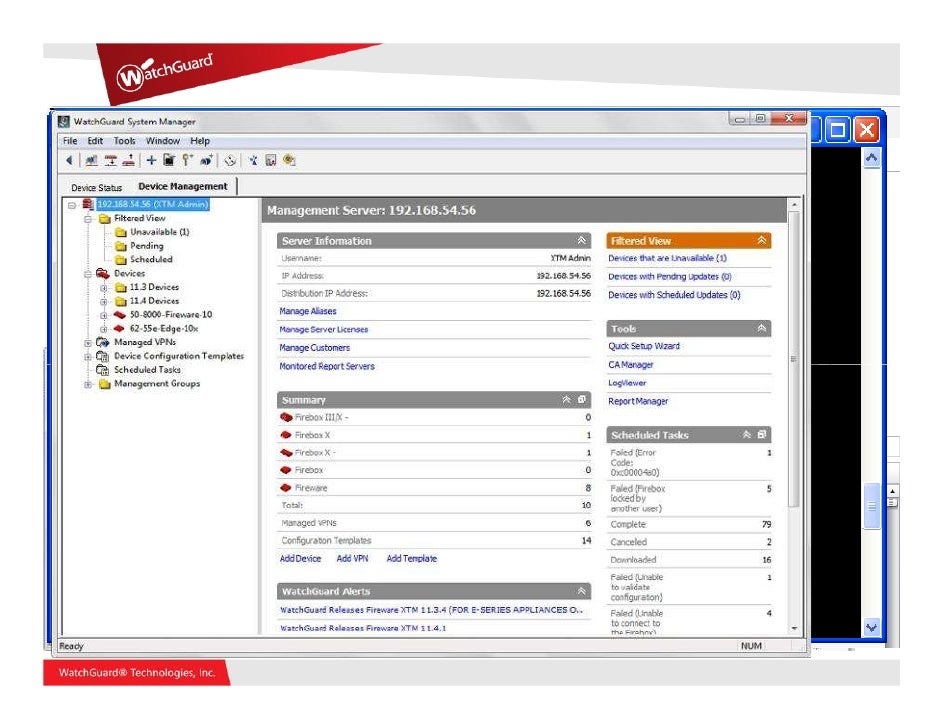Collapse the WatchGuard Alerts panel chevron
Viewport: 942px width, 728px height.
point(582,591)
